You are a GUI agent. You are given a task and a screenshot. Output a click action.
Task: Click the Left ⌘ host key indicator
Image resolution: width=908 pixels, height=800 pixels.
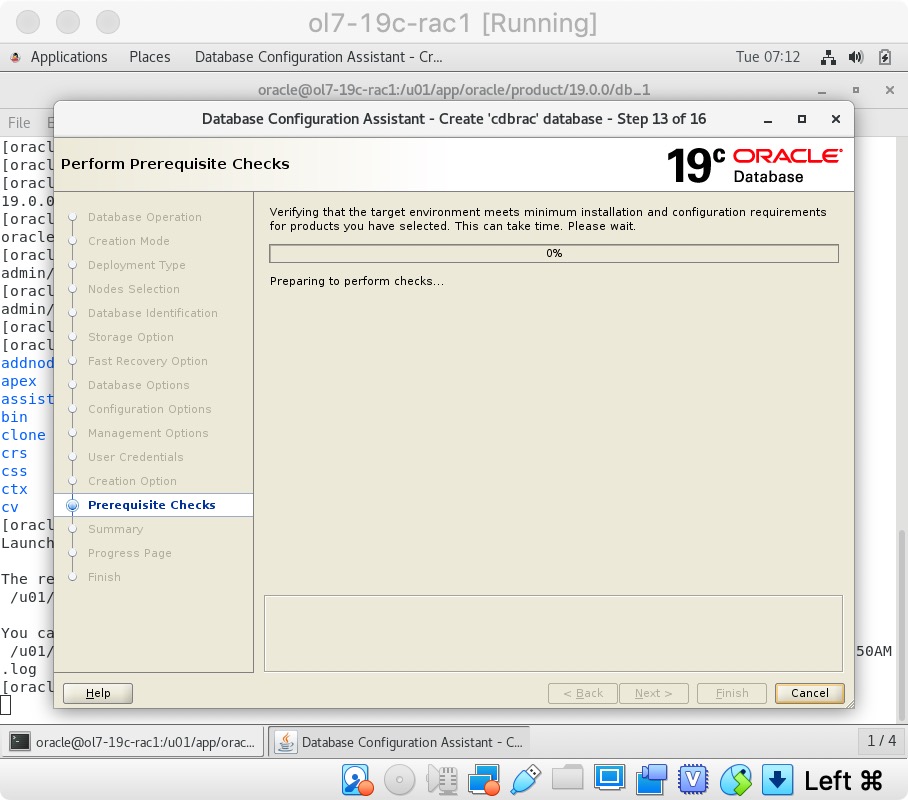coord(843,781)
